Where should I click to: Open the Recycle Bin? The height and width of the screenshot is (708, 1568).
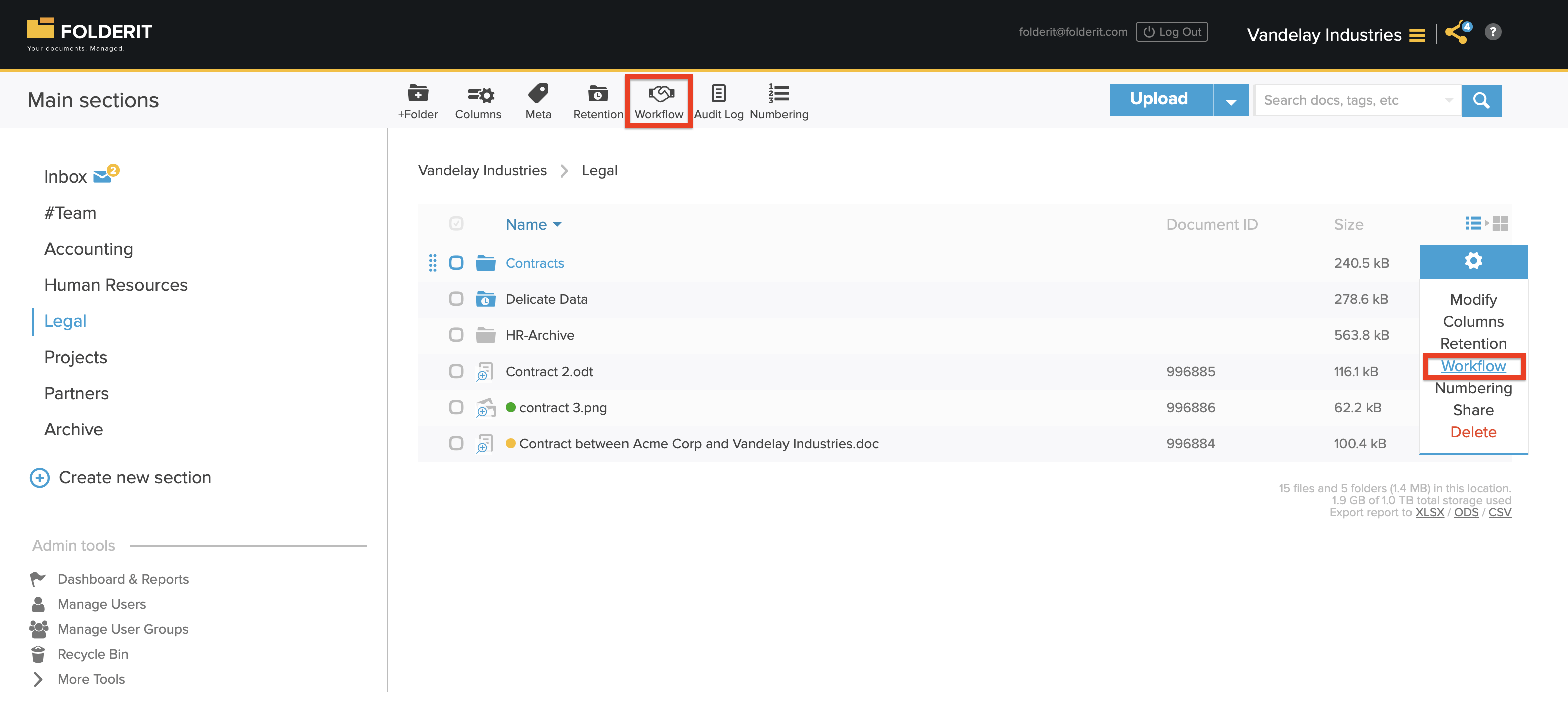pos(92,654)
